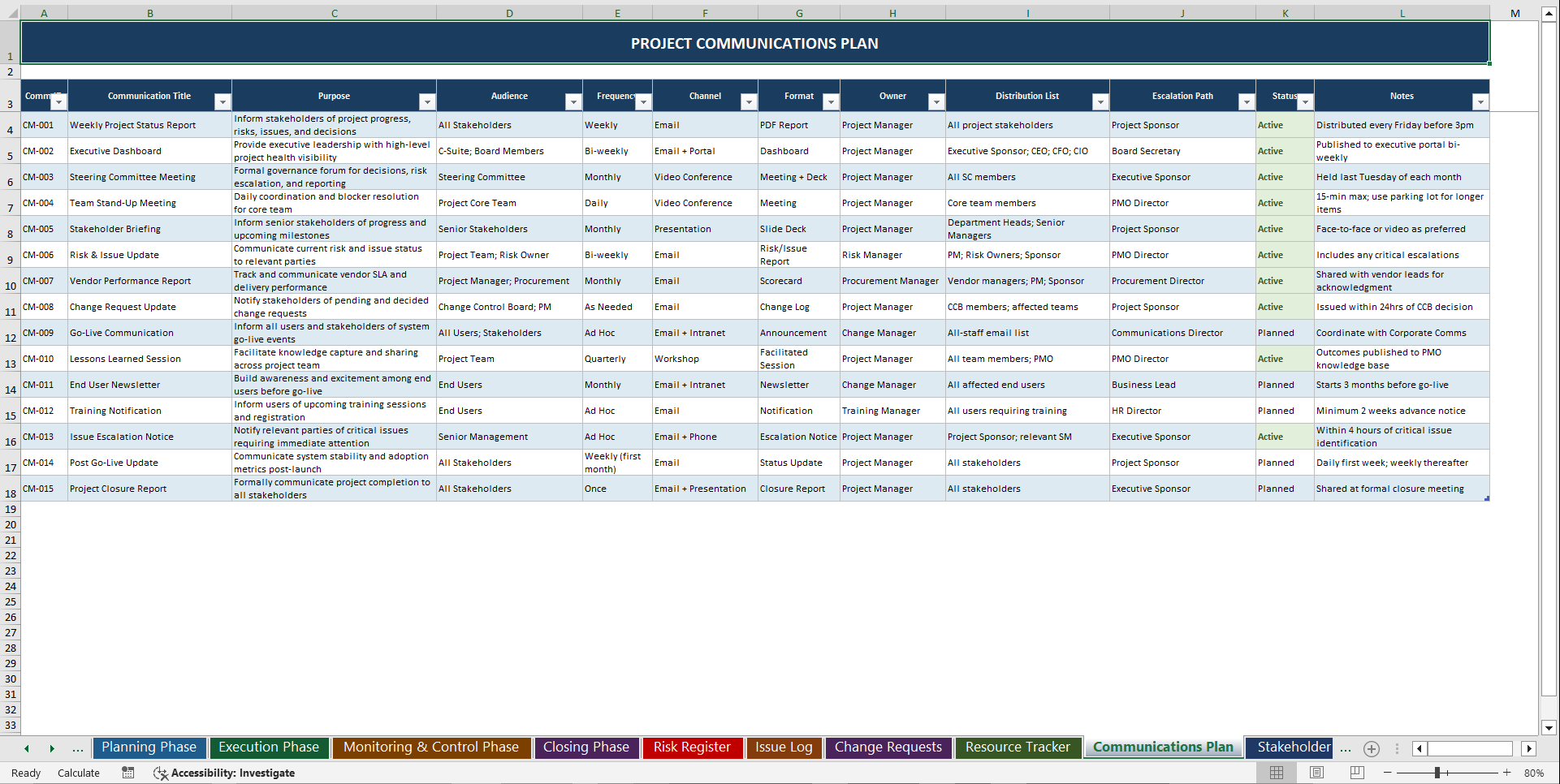Open the Monitoring & Control Phase tab
Screen dimensions: 1560x784
tap(431, 747)
